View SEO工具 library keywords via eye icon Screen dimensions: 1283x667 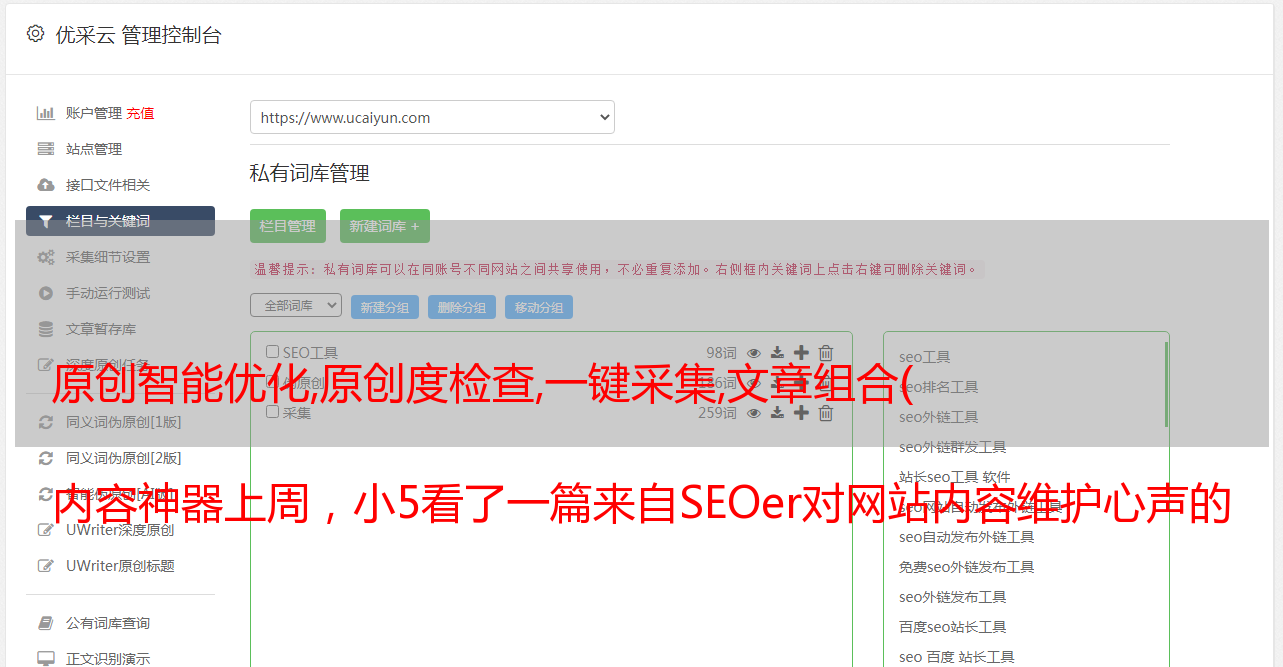(x=754, y=353)
